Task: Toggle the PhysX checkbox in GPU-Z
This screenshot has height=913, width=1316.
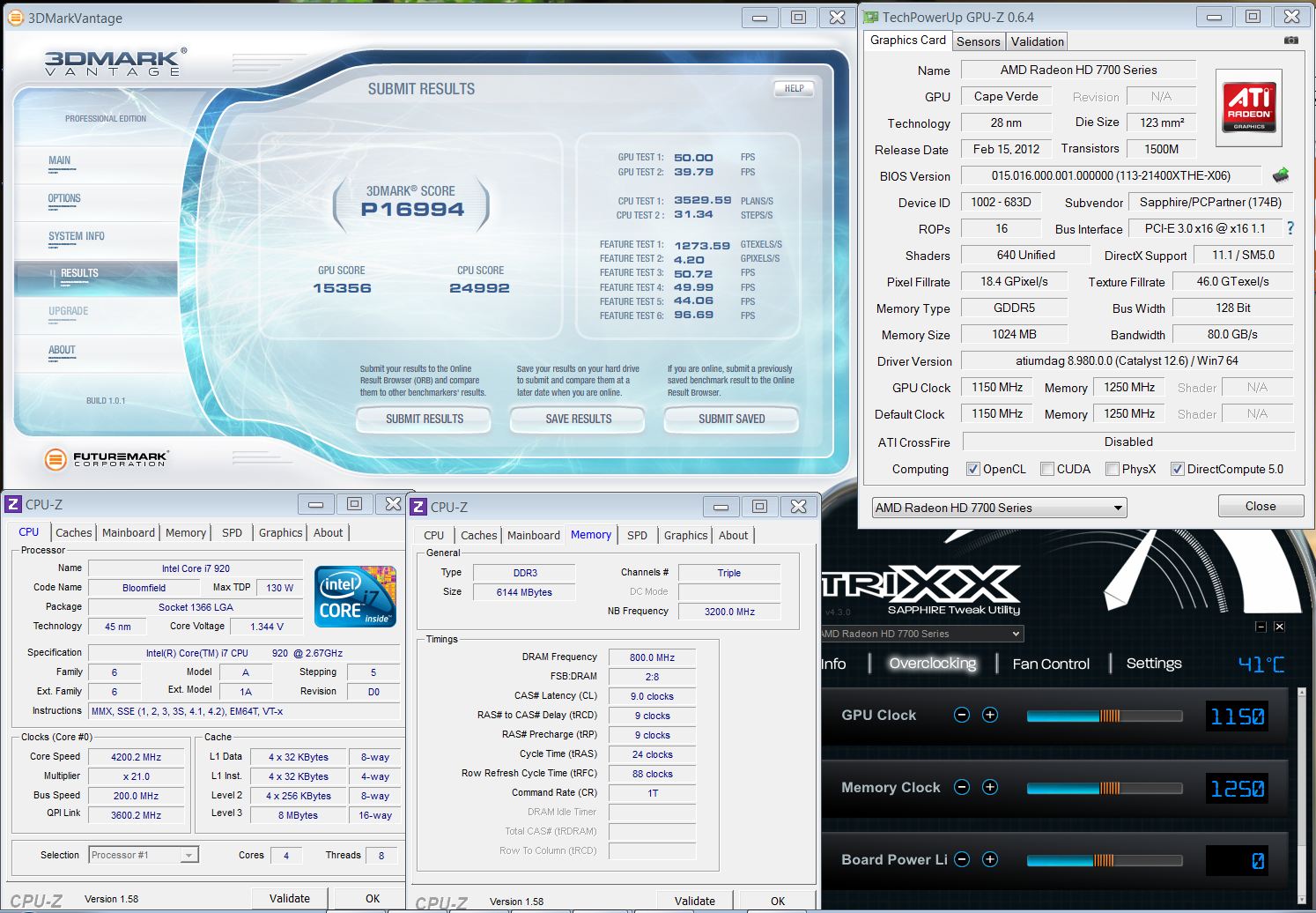Action: 1113,469
